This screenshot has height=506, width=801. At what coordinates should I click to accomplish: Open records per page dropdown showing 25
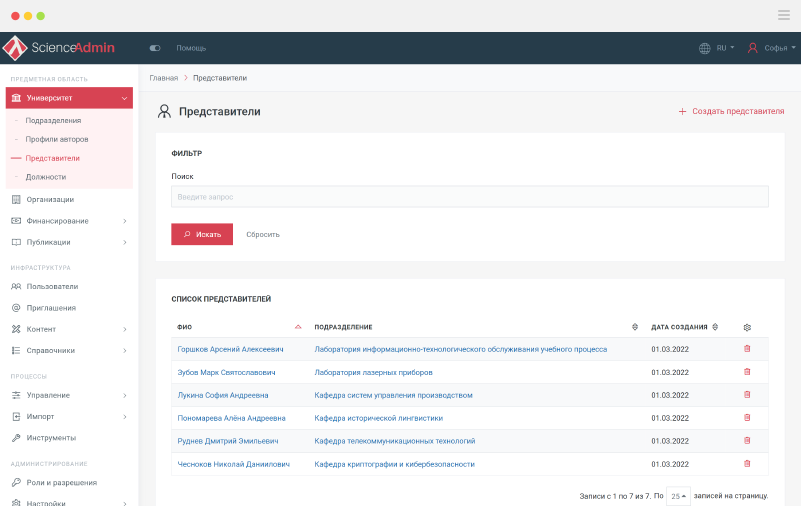678,496
